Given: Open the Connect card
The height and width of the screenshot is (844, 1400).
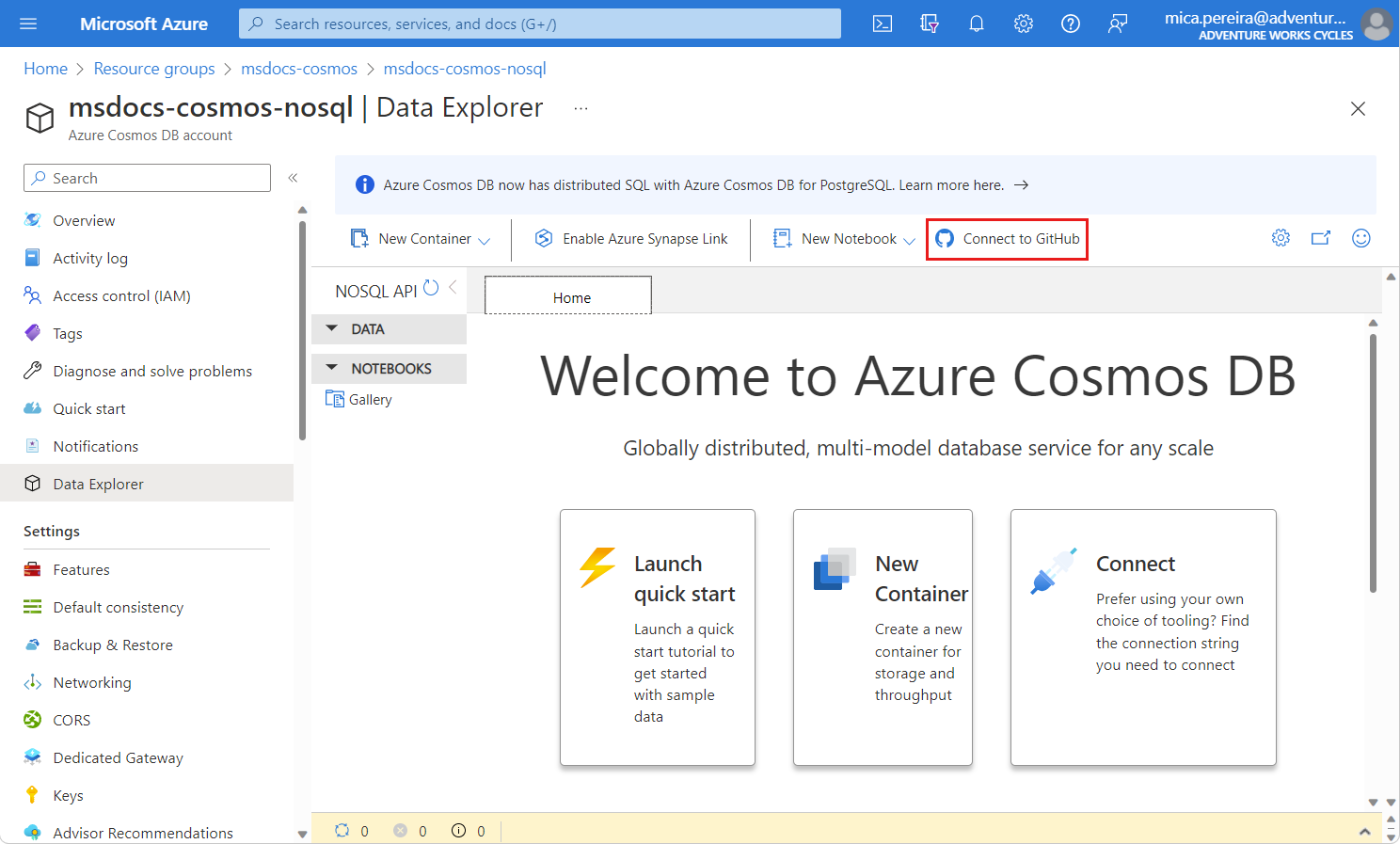Looking at the screenshot, I should point(1143,638).
